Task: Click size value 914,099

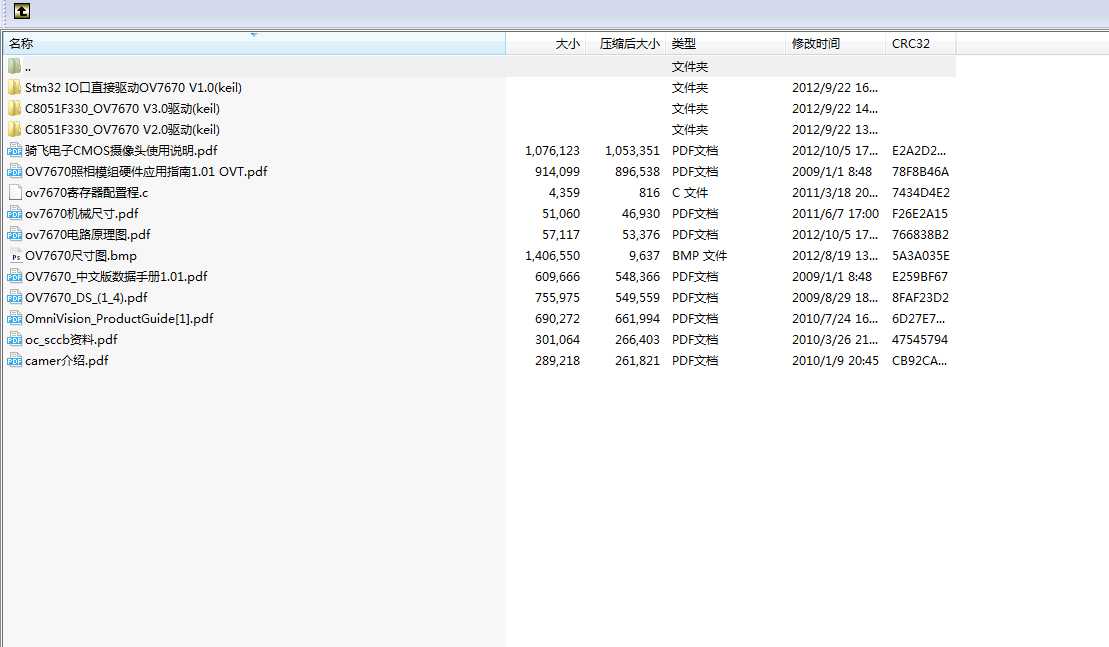Action: [x=557, y=172]
